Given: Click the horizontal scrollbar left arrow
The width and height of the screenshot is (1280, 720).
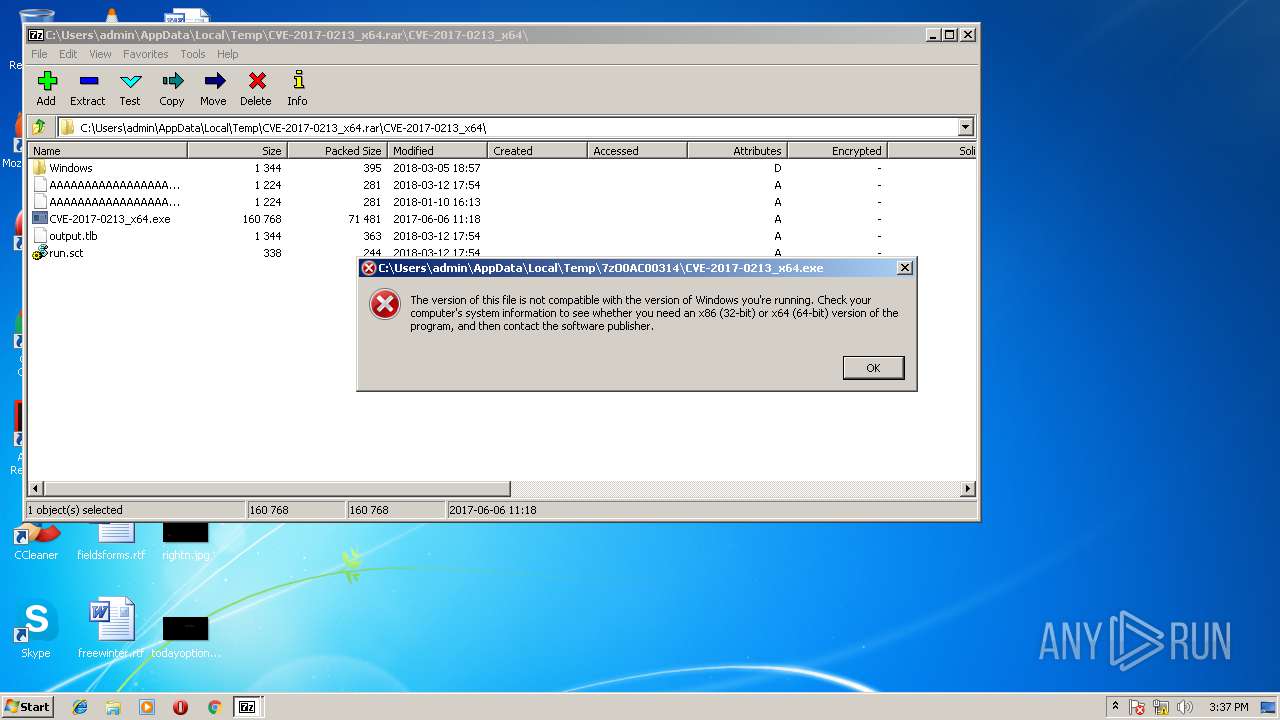Looking at the screenshot, I should pyautogui.click(x=36, y=489).
